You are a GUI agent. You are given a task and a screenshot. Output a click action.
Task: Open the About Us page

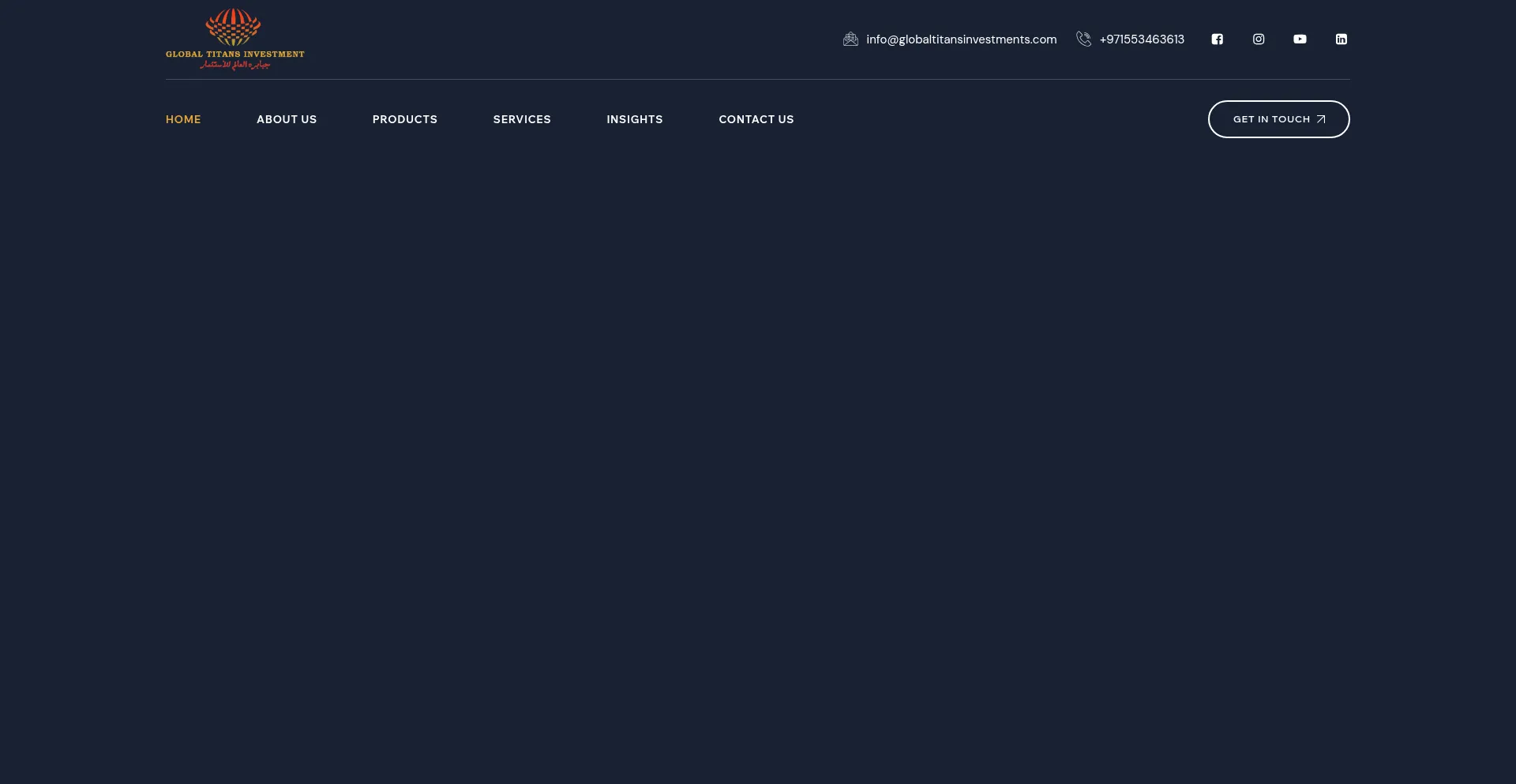(287, 119)
